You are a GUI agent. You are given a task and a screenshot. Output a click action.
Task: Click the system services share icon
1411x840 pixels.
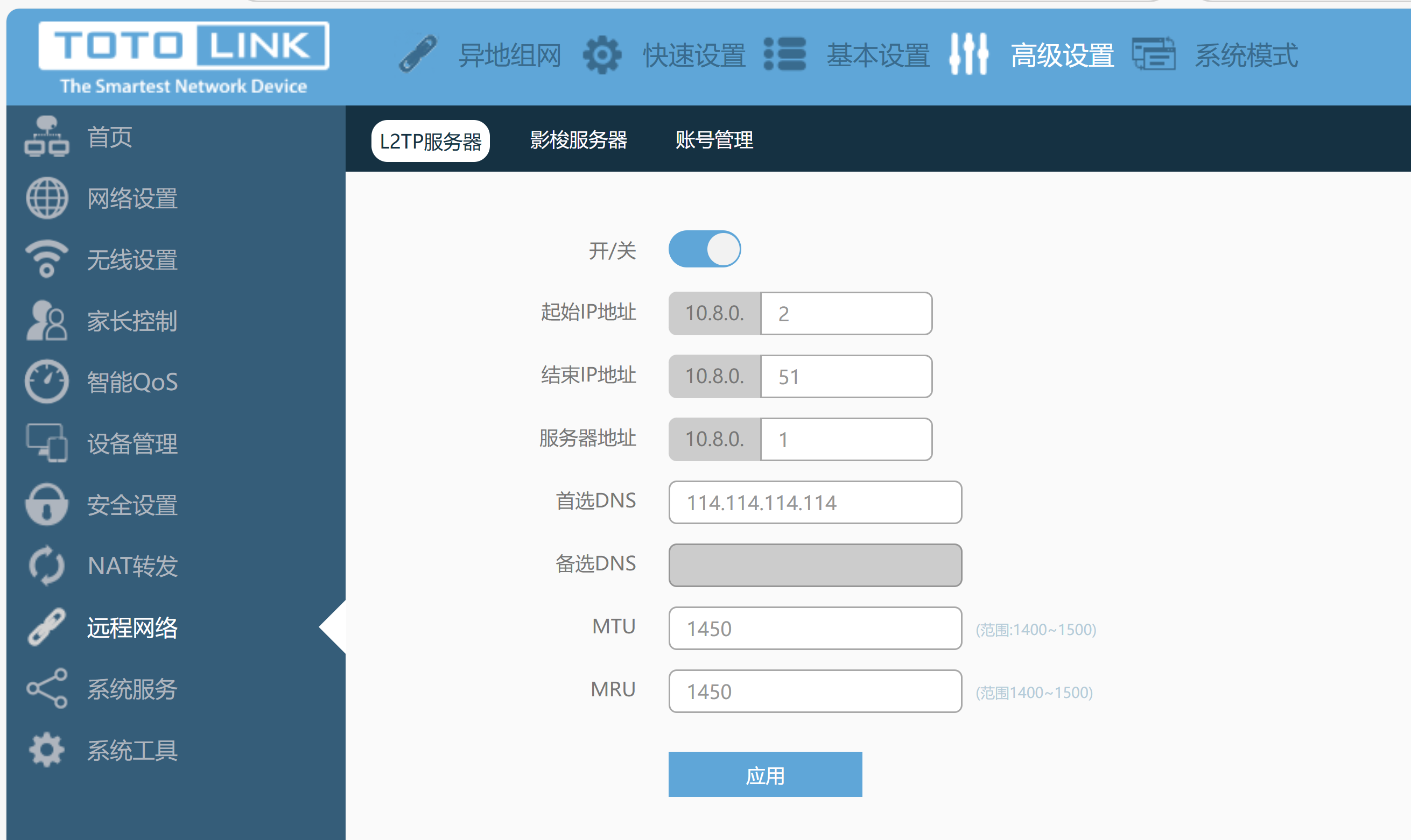click(46, 688)
